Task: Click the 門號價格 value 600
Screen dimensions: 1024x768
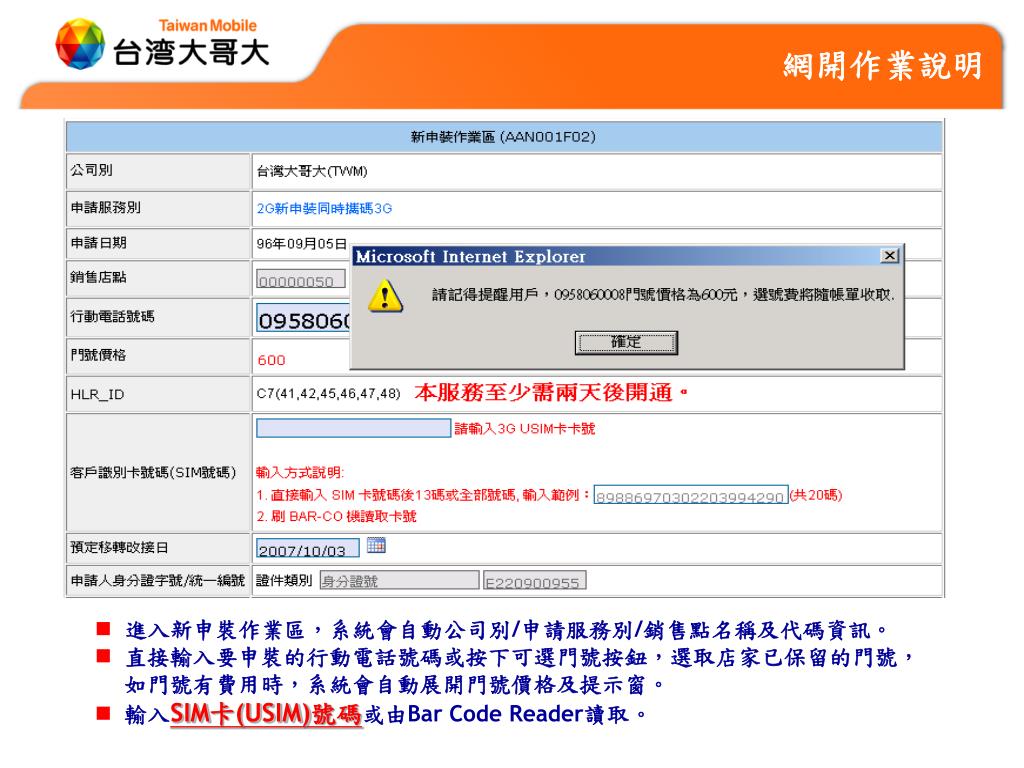Action: coord(271,360)
